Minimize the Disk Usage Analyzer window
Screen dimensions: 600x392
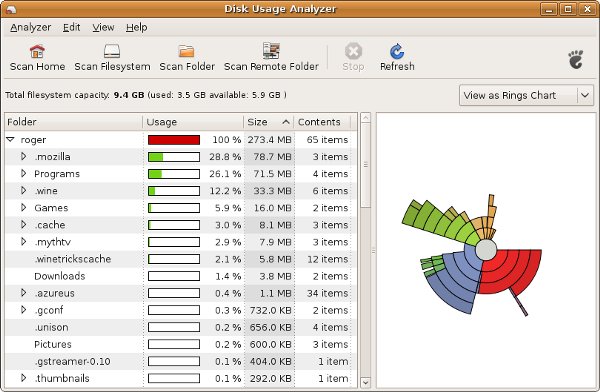tap(549, 9)
